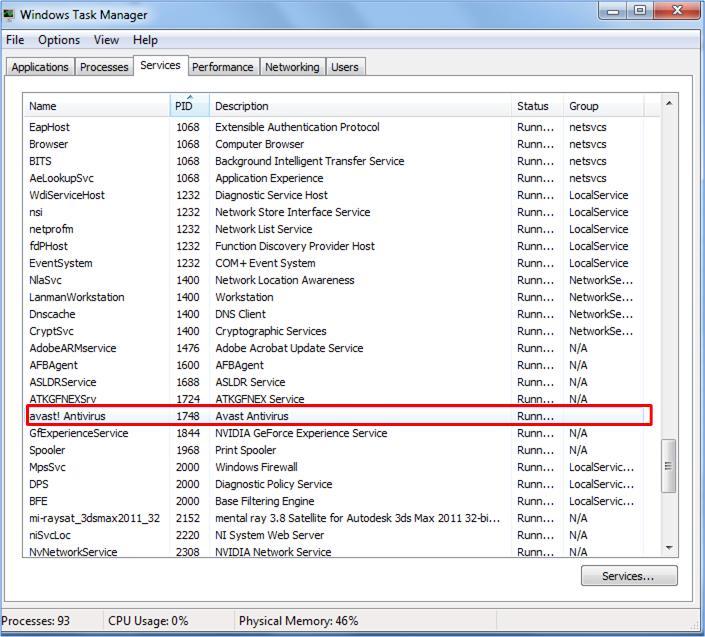Switch to the Processes tab
Viewport: 705px width, 637px height.
104,67
